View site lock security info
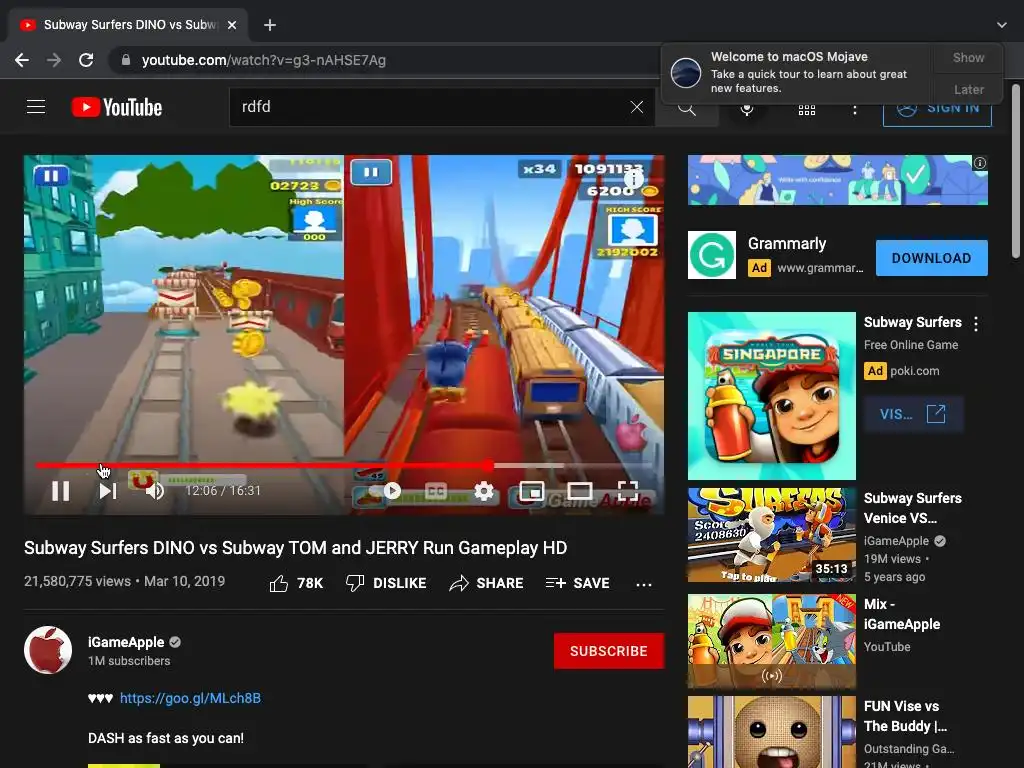This screenshot has width=1024, height=768. pyautogui.click(x=125, y=60)
